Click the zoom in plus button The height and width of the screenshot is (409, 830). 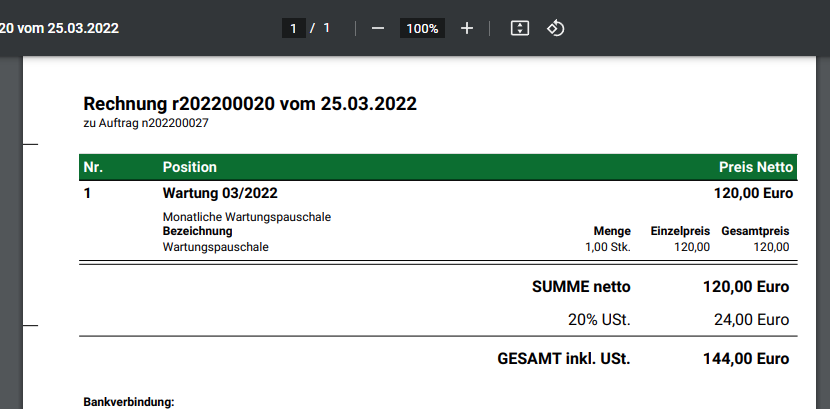[466, 28]
